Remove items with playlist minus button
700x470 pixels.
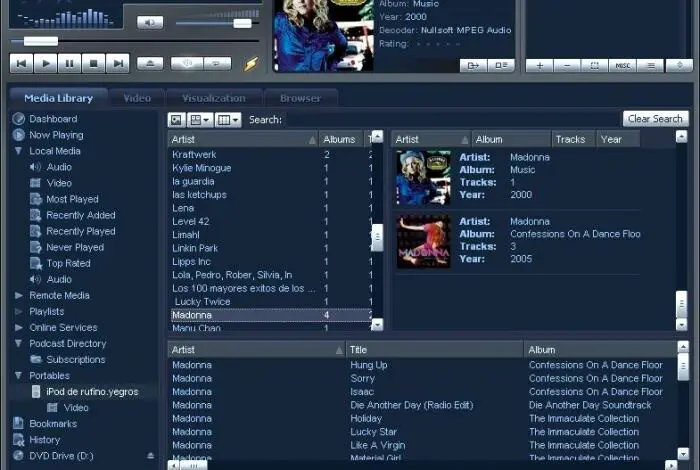pyautogui.click(x=567, y=65)
